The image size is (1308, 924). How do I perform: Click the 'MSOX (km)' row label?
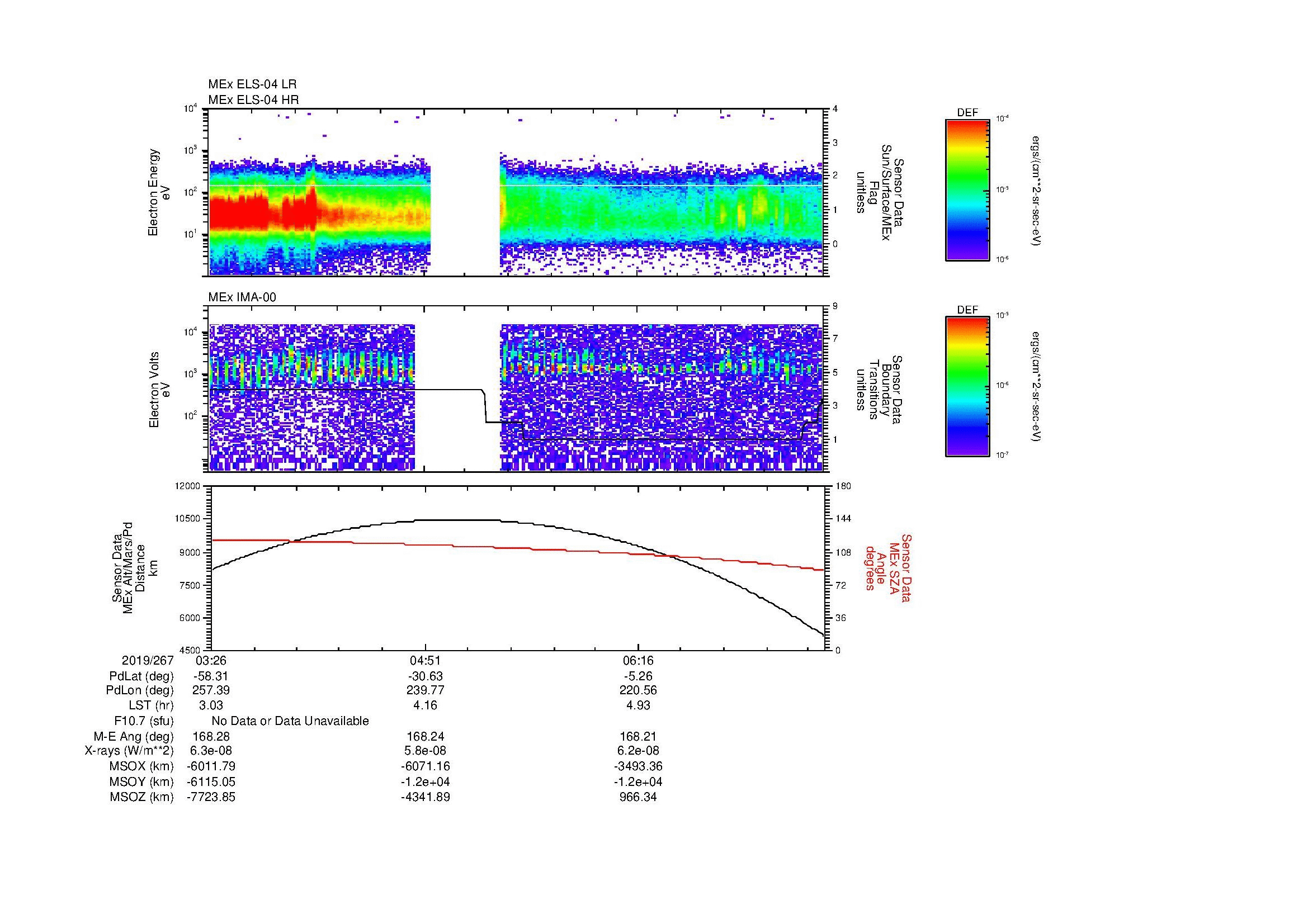click(141, 766)
